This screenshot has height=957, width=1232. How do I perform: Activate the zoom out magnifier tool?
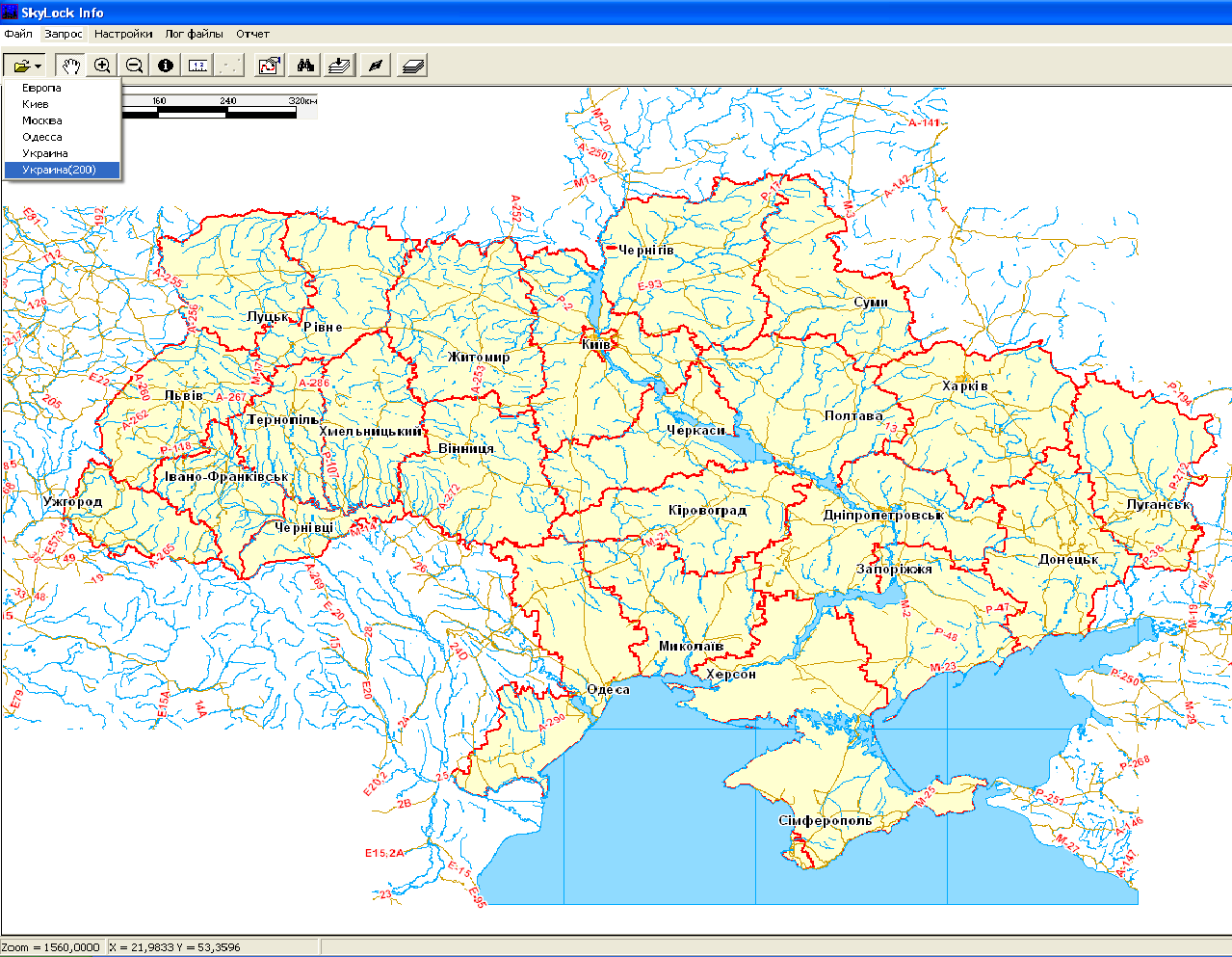click(134, 66)
